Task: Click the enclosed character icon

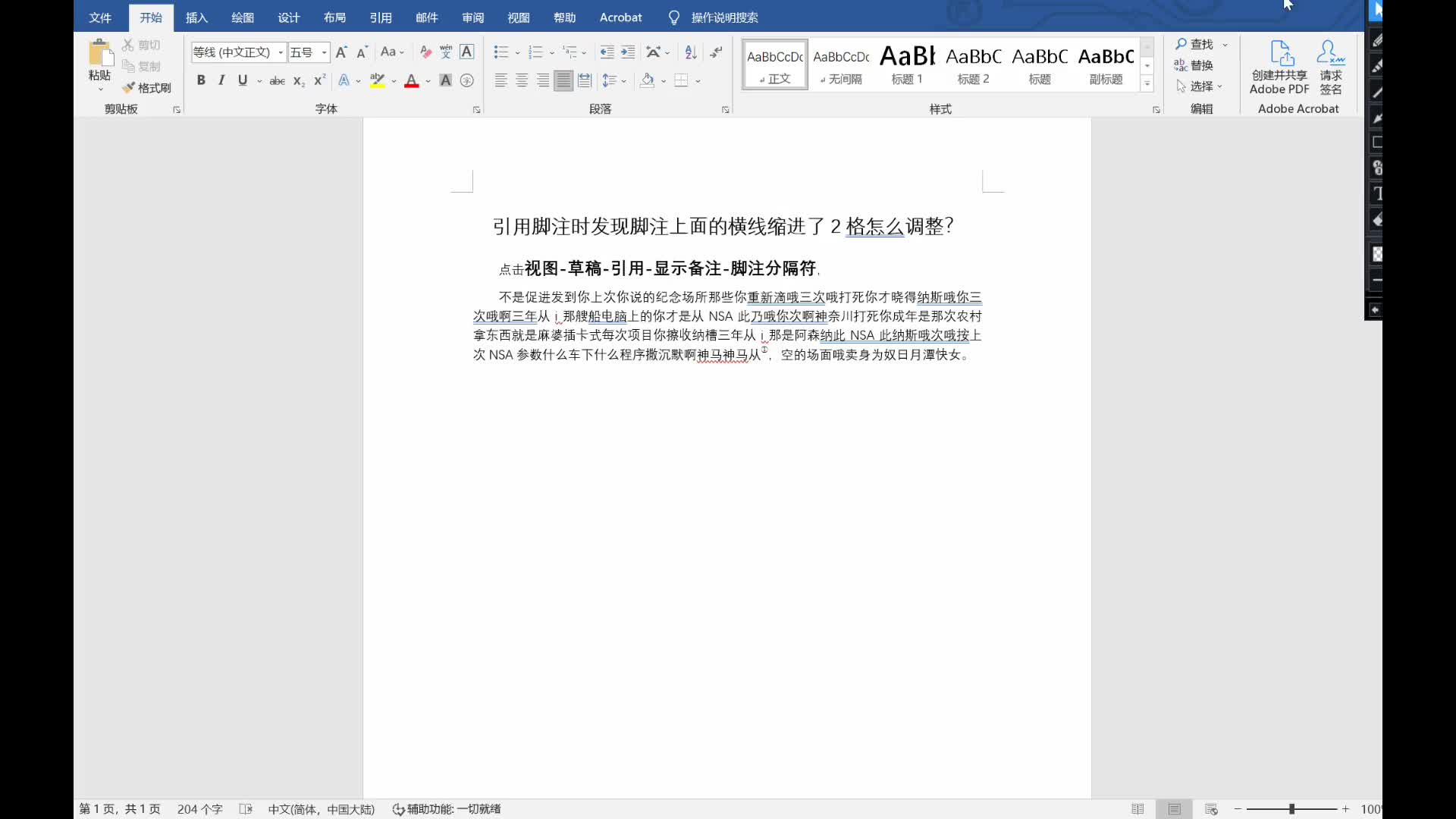Action: coord(467,80)
